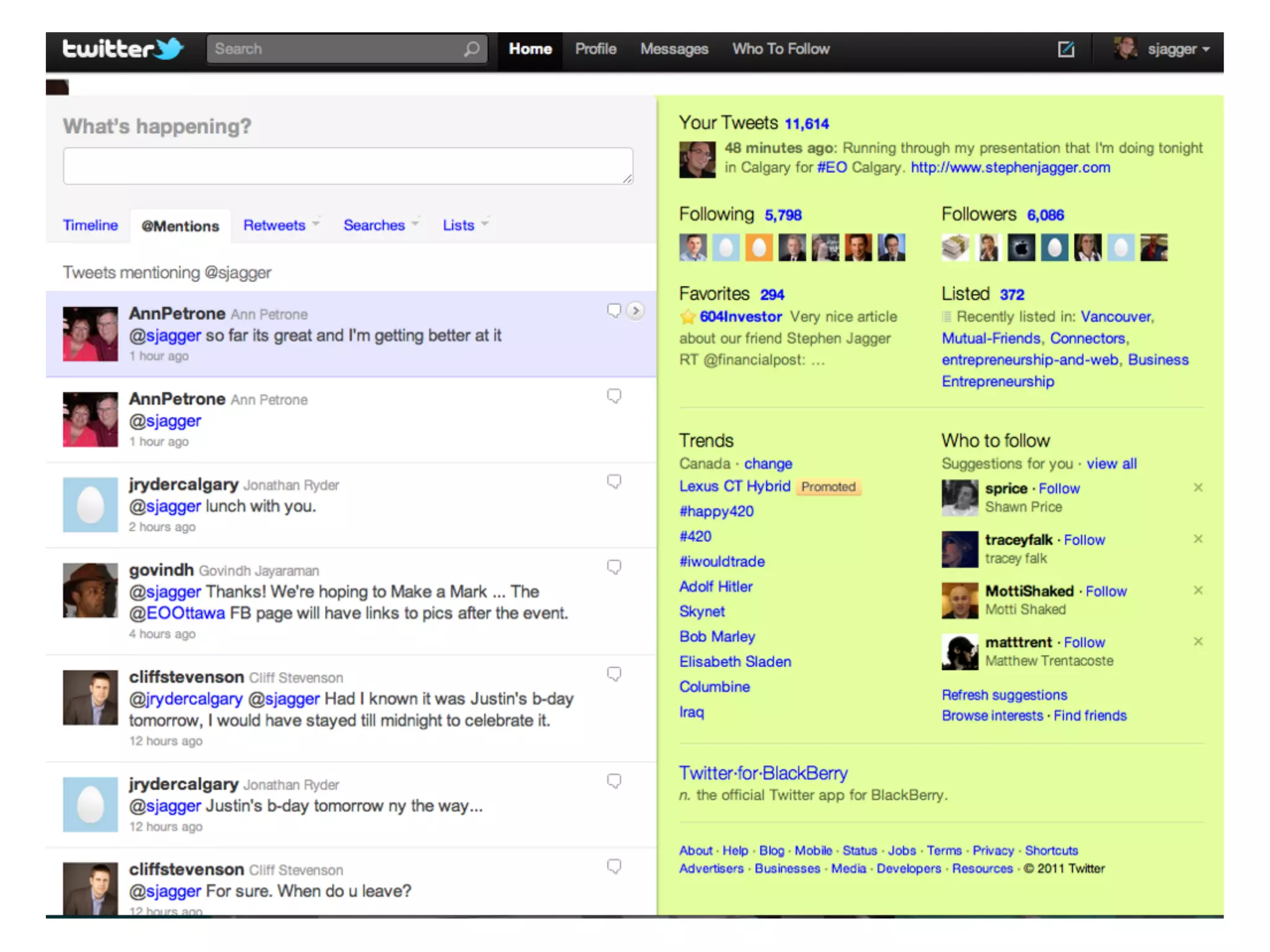Click the What's happening tweet box

(347, 165)
